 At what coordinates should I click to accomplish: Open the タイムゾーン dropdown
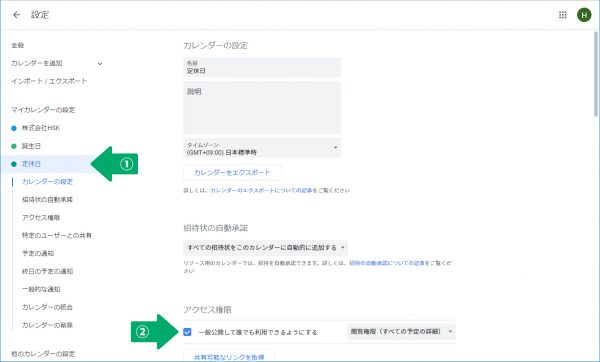[262, 148]
